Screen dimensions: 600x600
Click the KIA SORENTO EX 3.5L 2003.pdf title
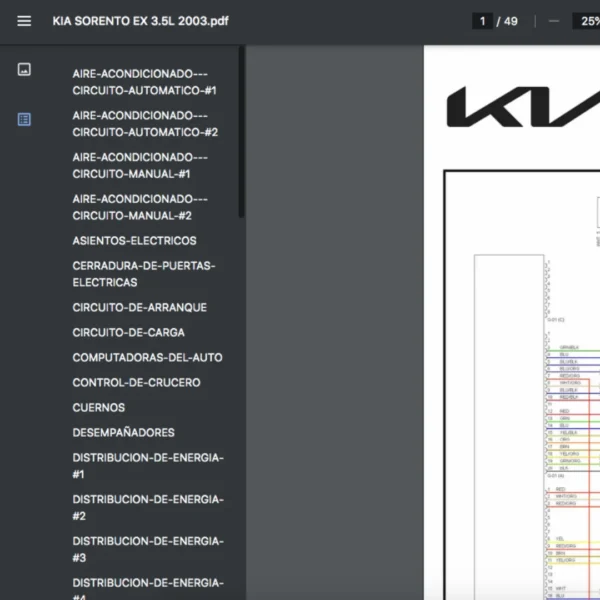pyautogui.click(x=140, y=21)
